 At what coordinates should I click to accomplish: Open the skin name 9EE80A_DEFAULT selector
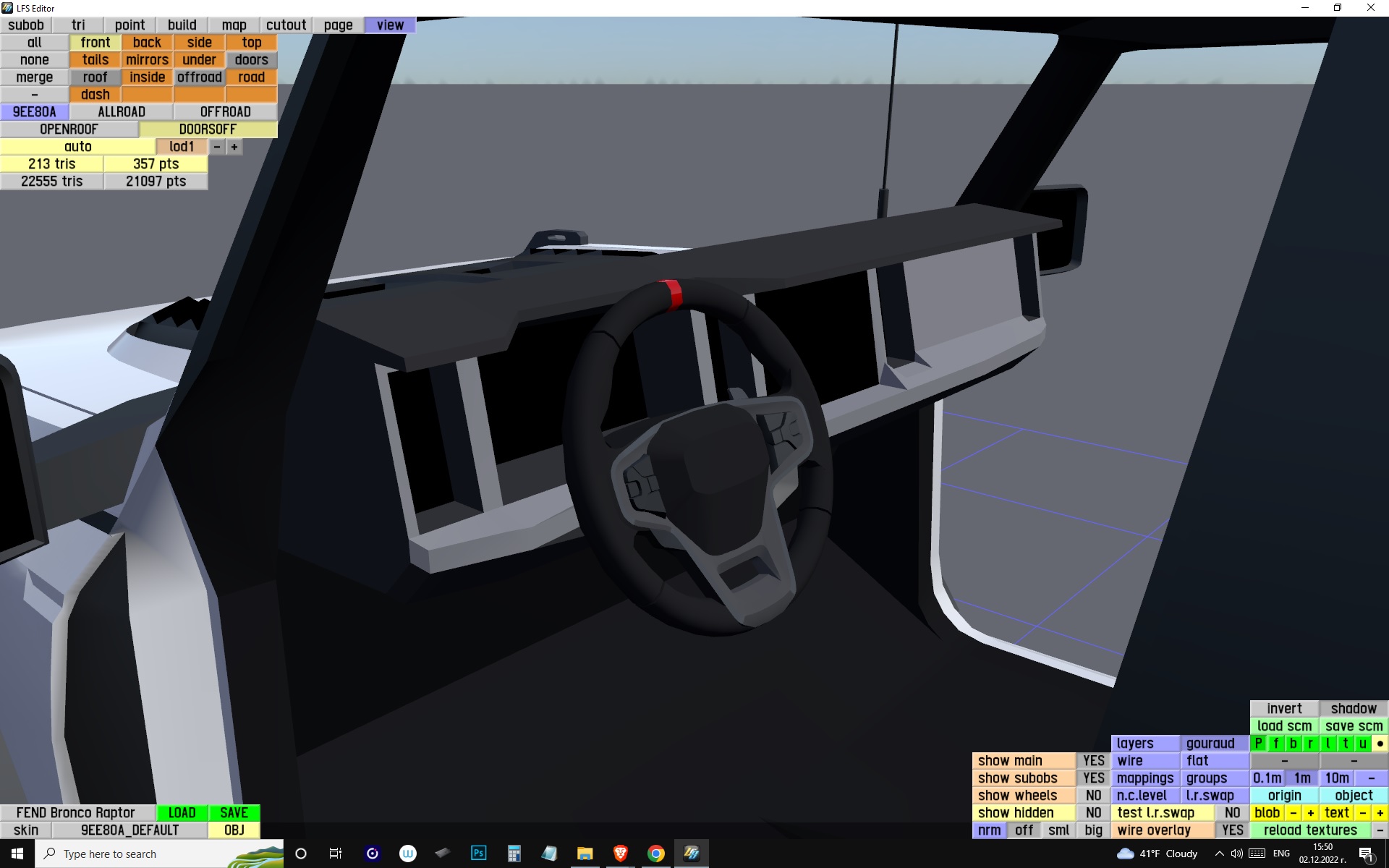tap(129, 830)
